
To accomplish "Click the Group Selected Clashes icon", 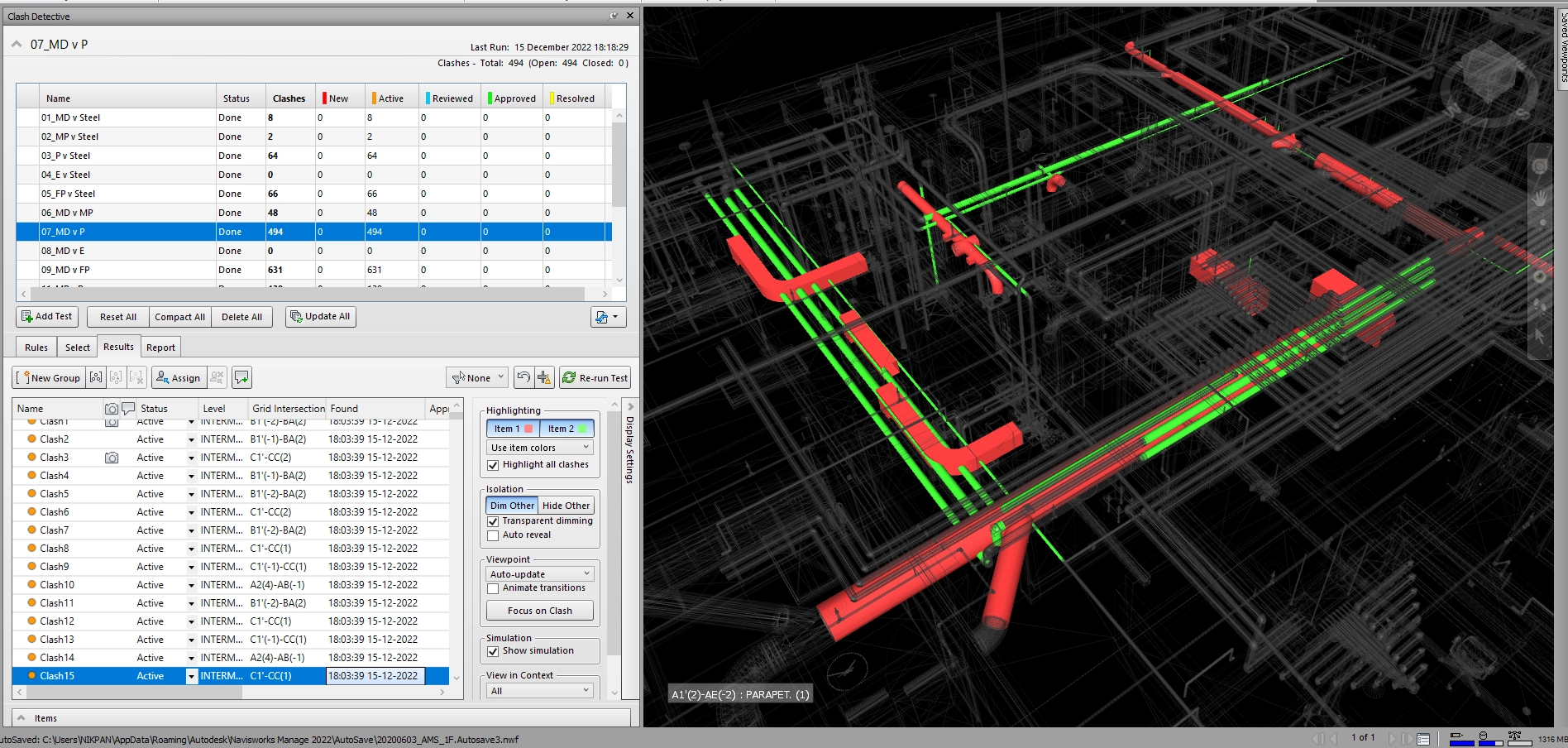I will (96, 377).
